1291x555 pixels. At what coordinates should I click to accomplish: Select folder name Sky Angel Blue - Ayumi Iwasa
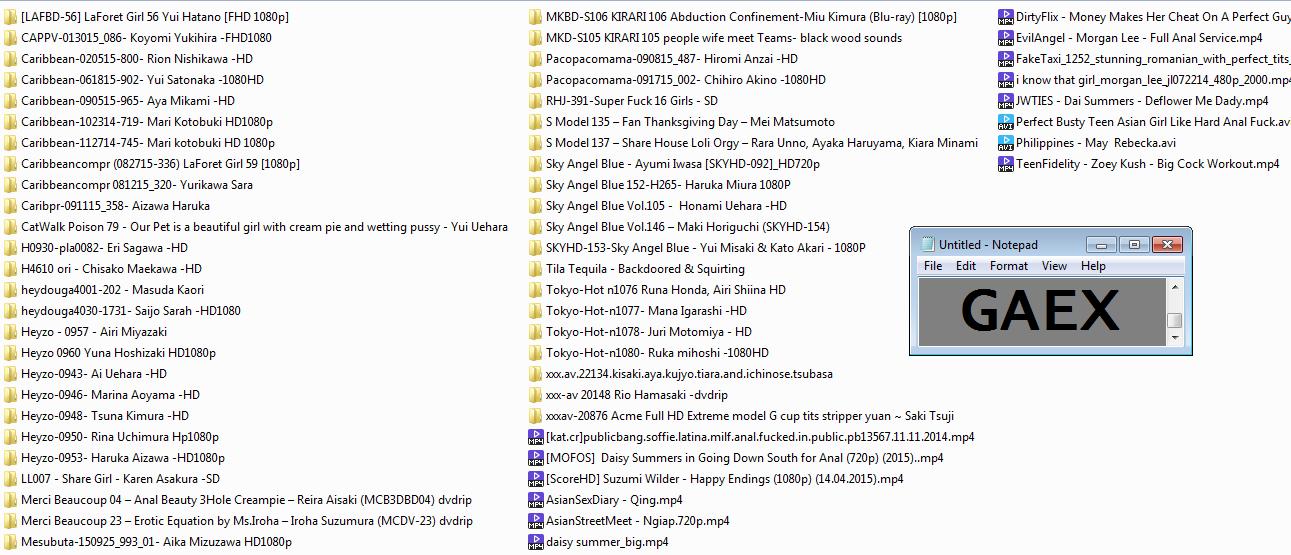tap(683, 164)
